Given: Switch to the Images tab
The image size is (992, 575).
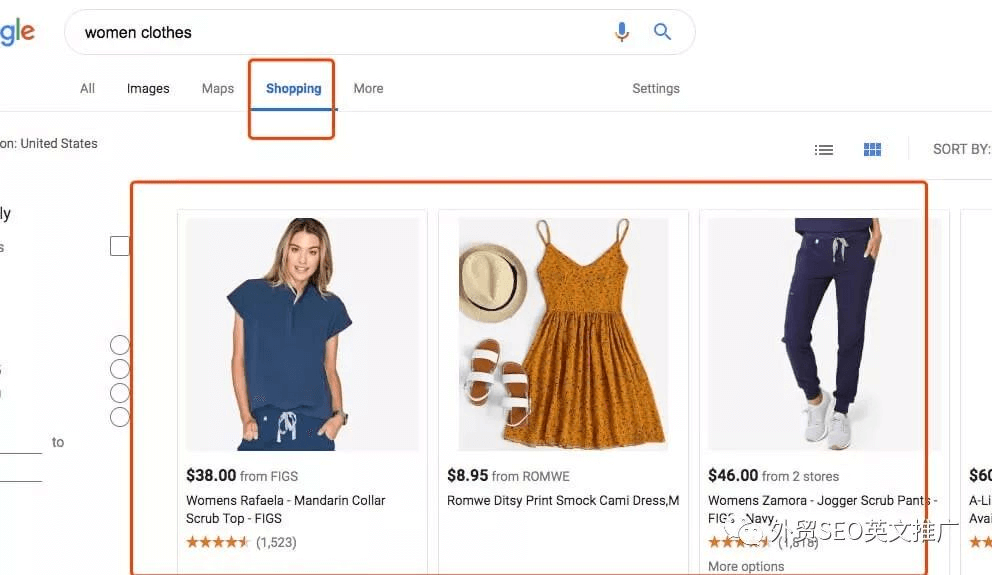Looking at the screenshot, I should (x=148, y=88).
